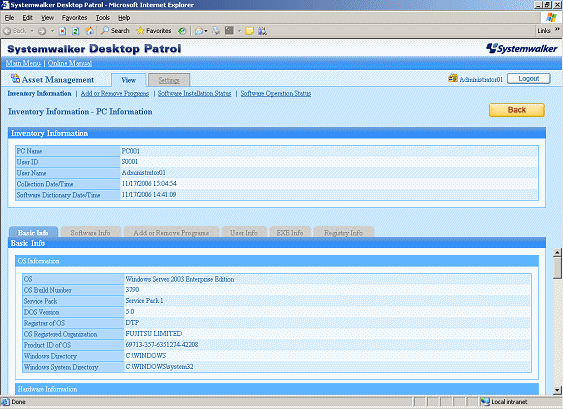Go to the browser Home icon
The image size is (563, 409).
pyautogui.click(x=89, y=31)
